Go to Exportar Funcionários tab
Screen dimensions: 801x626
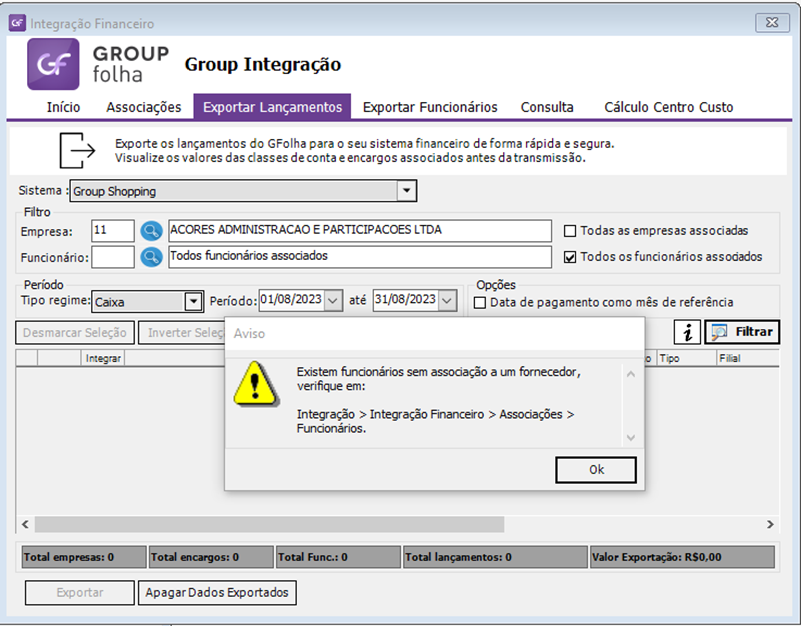430,107
